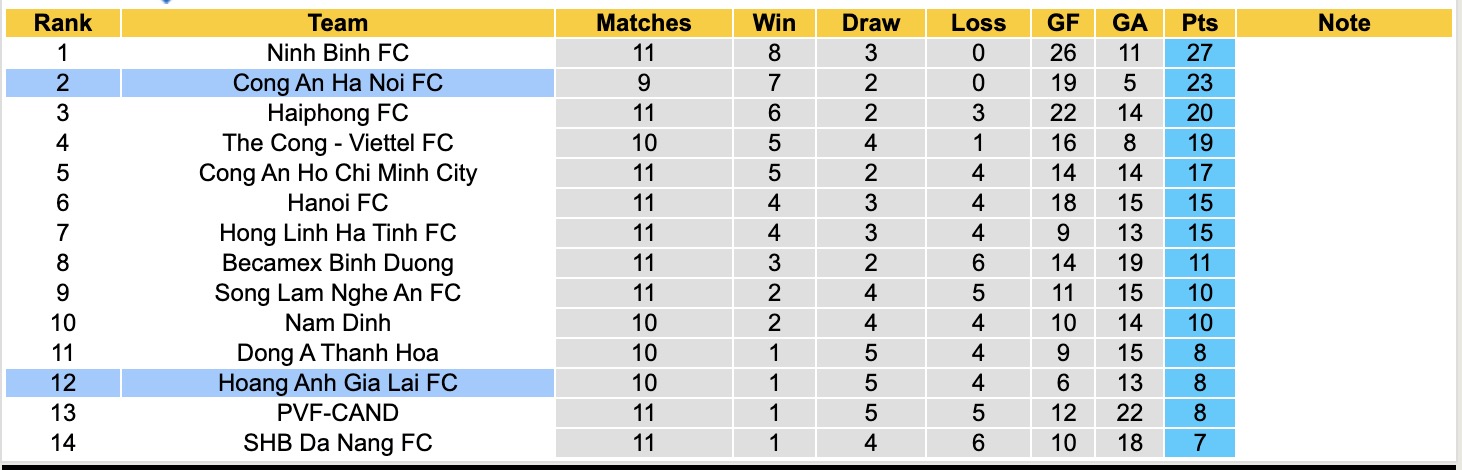
Task: Select the Draw column header
Action: pos(870,23)
